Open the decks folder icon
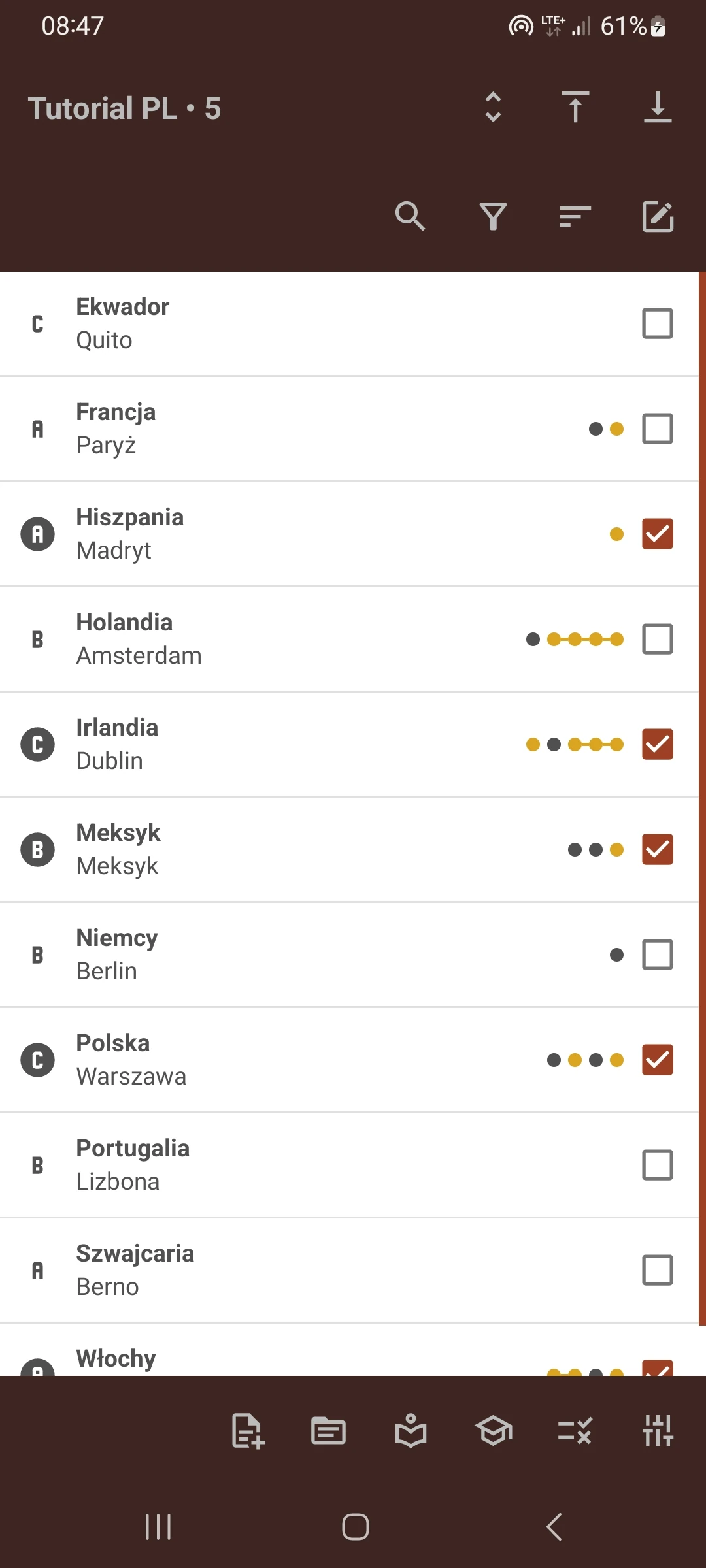The width and height of the screenshot is (706, 1568). pyautogui.click(x=329, y=1431)
